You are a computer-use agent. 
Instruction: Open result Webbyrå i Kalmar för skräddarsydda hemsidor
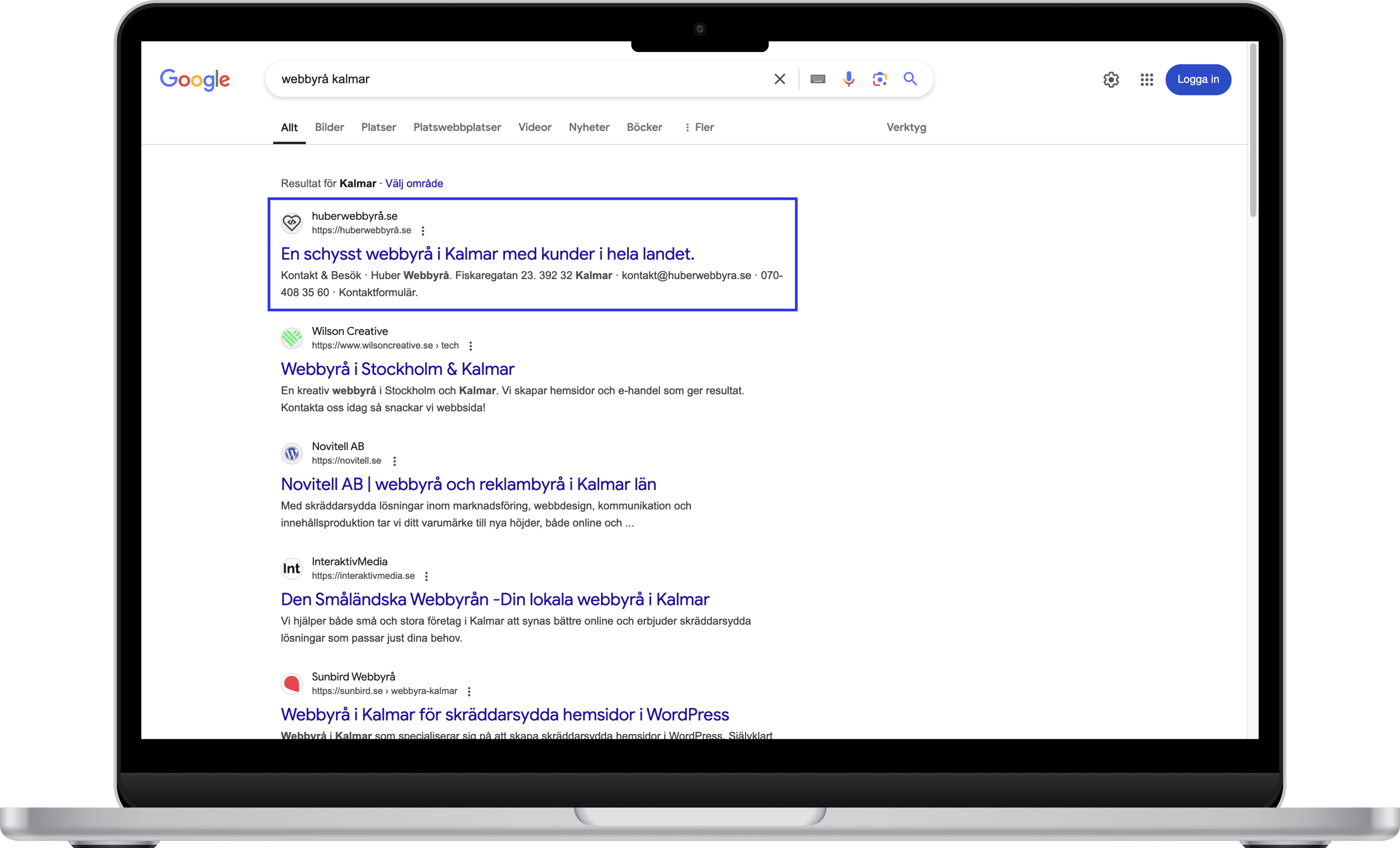[505, 715]
